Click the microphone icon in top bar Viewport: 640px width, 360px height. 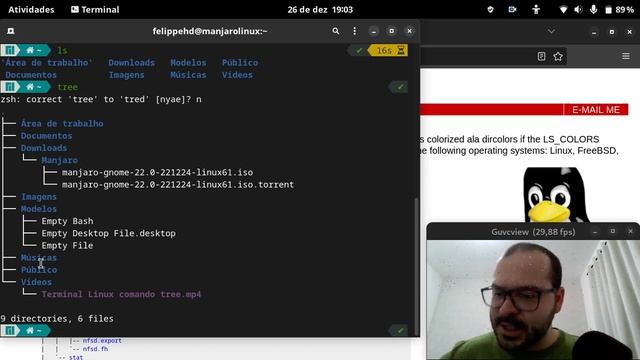click(x=593, y=9)
